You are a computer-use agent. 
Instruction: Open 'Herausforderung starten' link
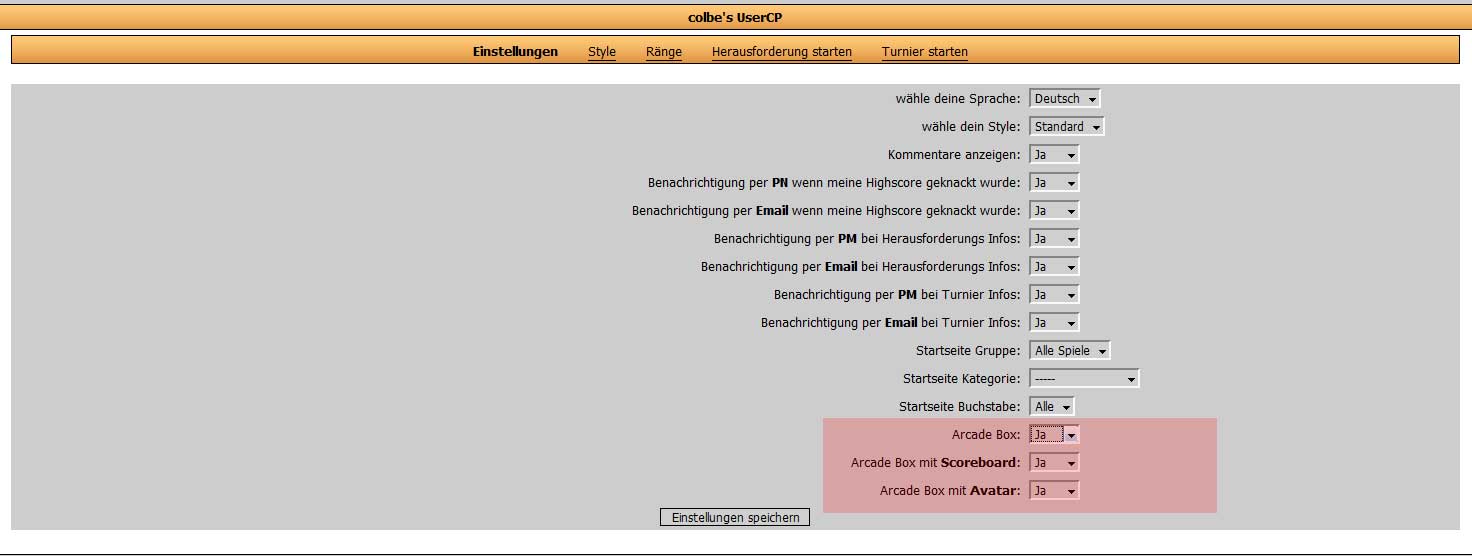[782, 52]
